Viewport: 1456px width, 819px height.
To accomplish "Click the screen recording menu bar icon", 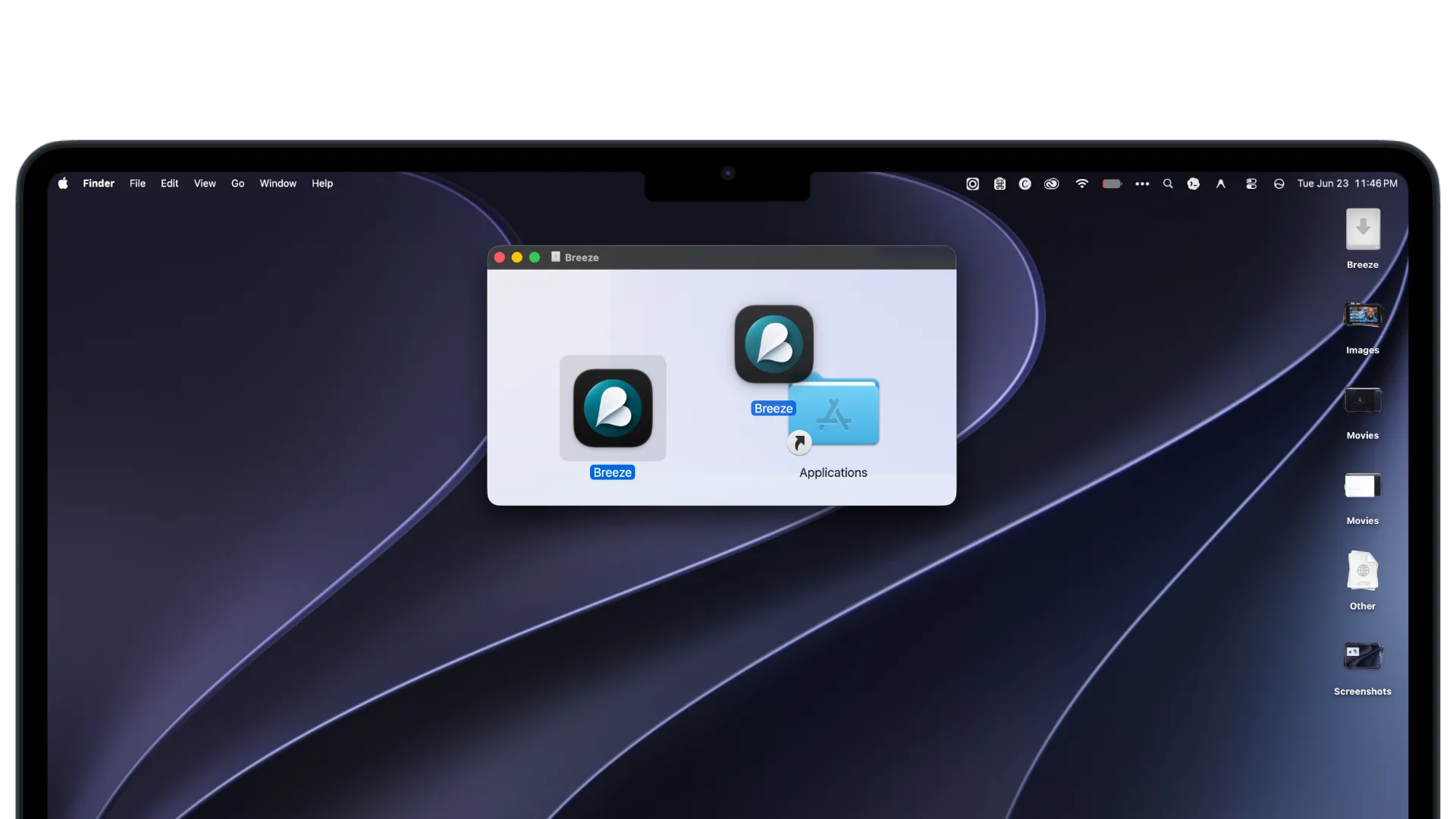I will click(973, 184).
